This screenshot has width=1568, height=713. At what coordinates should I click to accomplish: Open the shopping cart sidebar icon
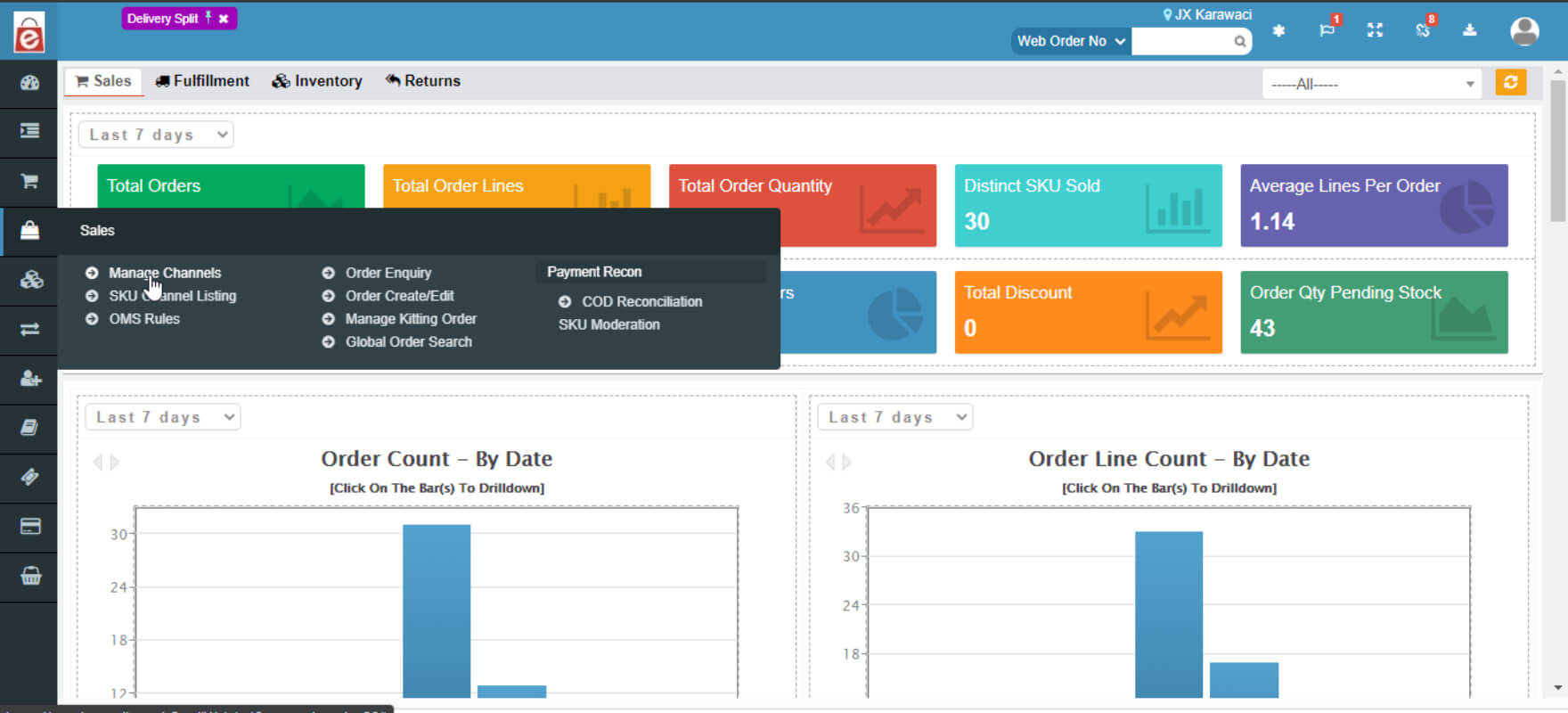coord(29,181)
